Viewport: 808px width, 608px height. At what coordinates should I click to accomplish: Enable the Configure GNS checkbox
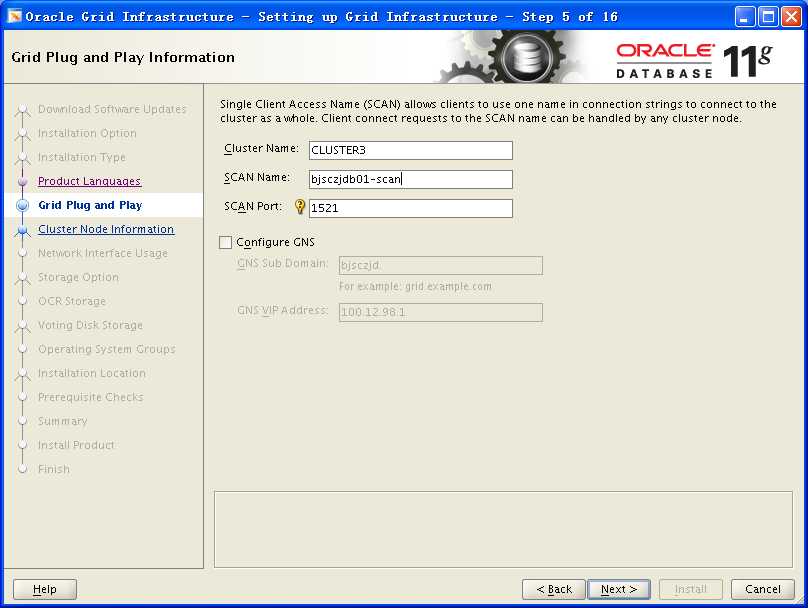(x=225, y=242)
